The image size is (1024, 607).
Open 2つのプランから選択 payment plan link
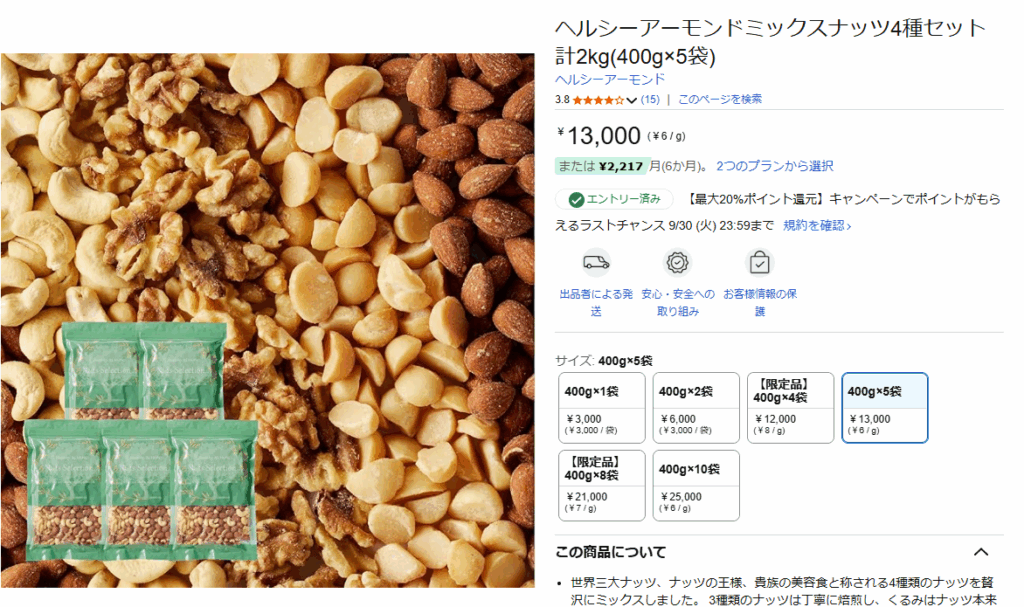(775, 166)
